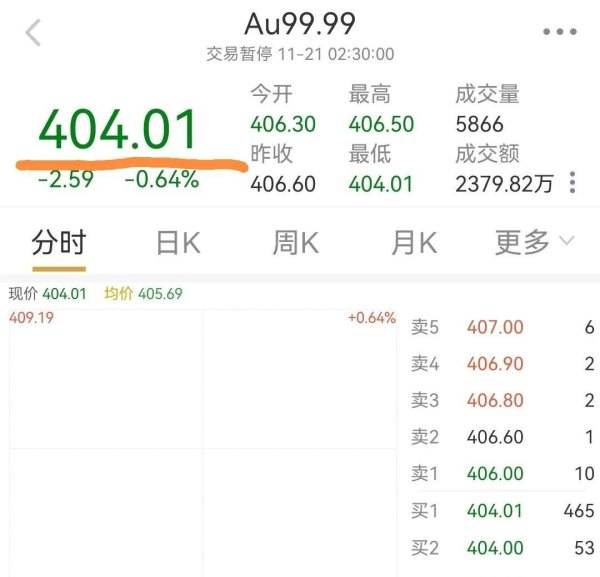This screenshot has height=577, width=600.
Task: Click the 成交量 value 5866
Action: coord(479,124)
